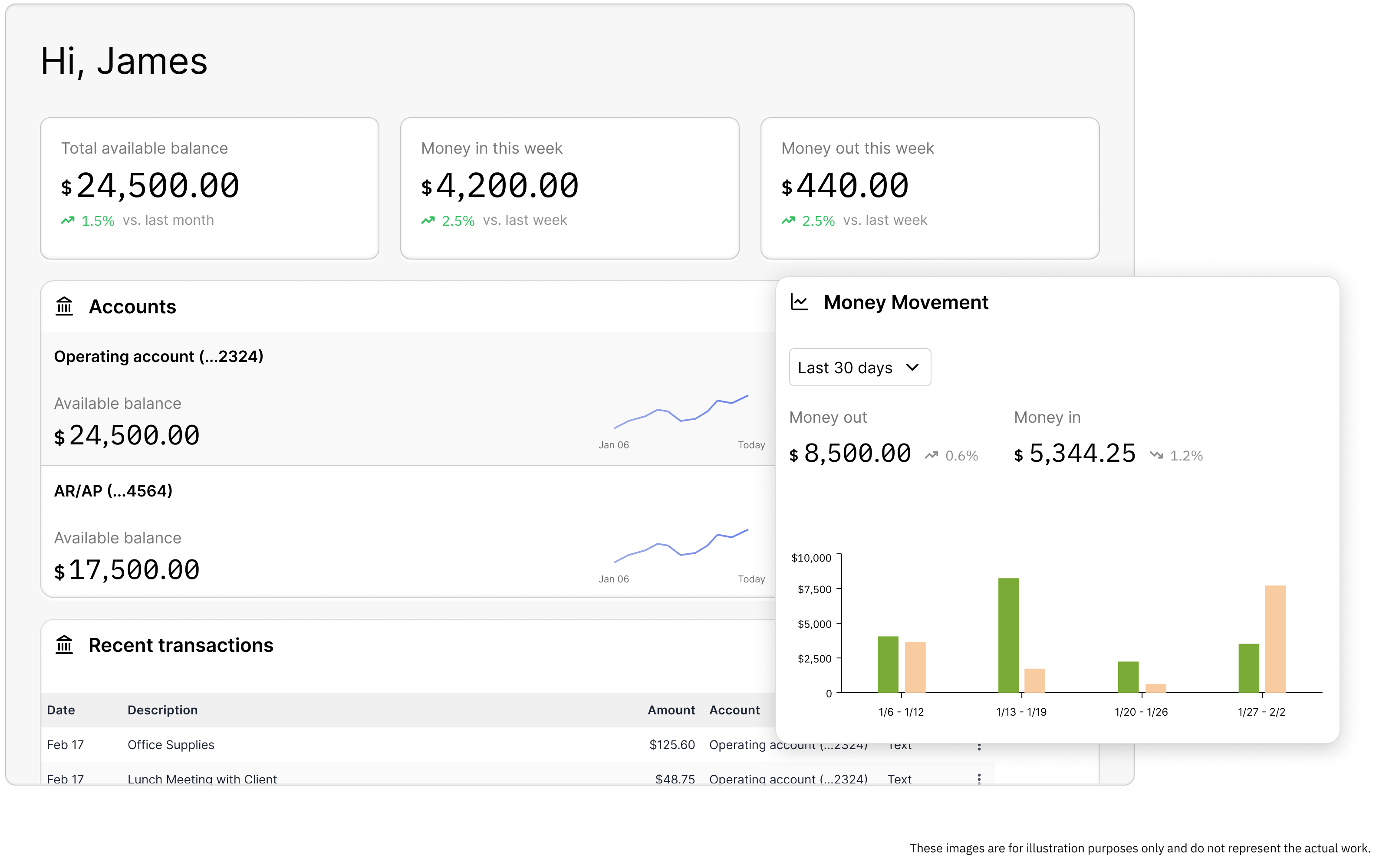Viewport: 1389px width, 868px height.
Task: Select the Money in this week card
Action: tap(569, 188)
